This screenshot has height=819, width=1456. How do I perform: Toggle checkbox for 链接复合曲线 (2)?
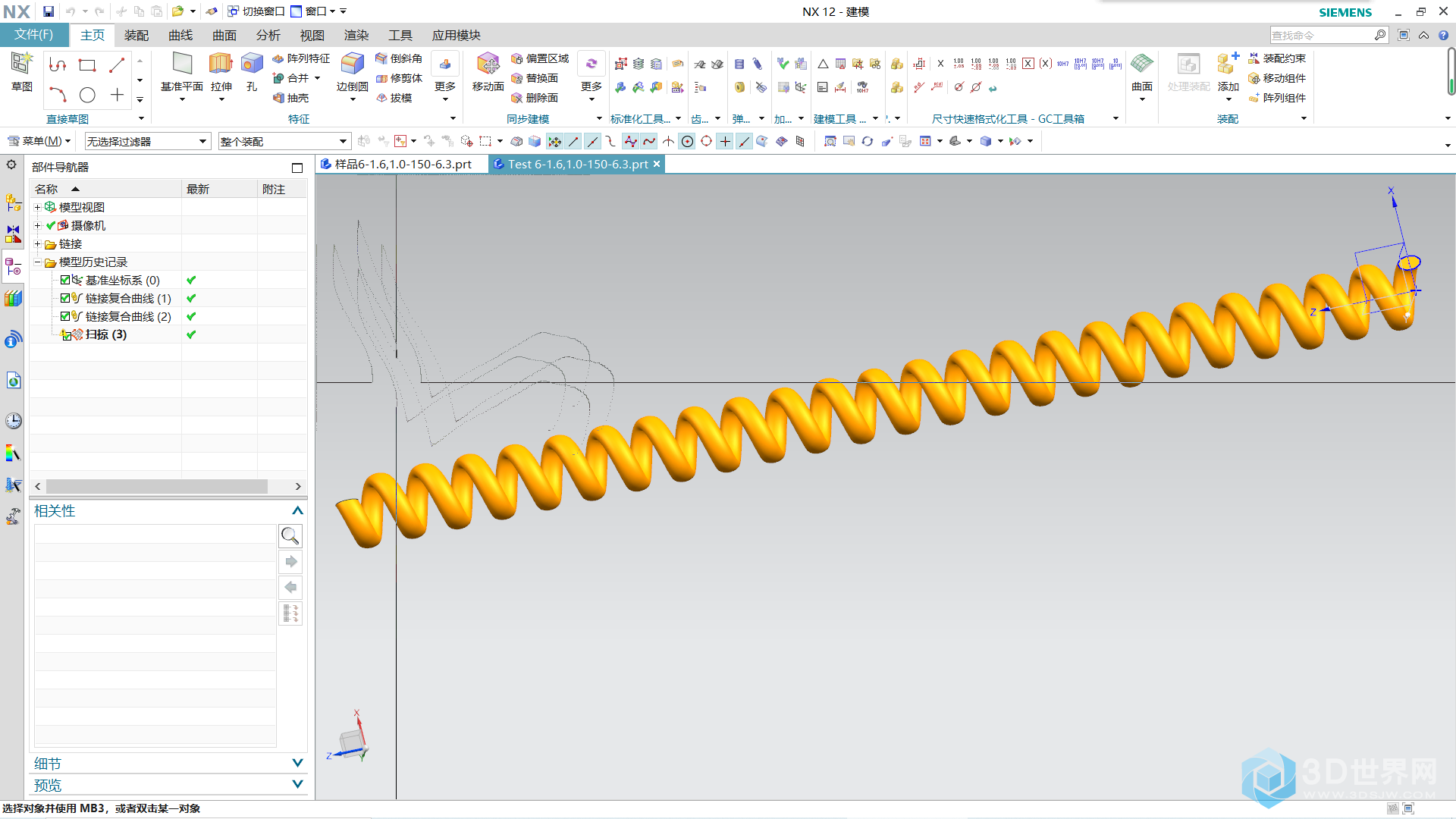point(65,316)
